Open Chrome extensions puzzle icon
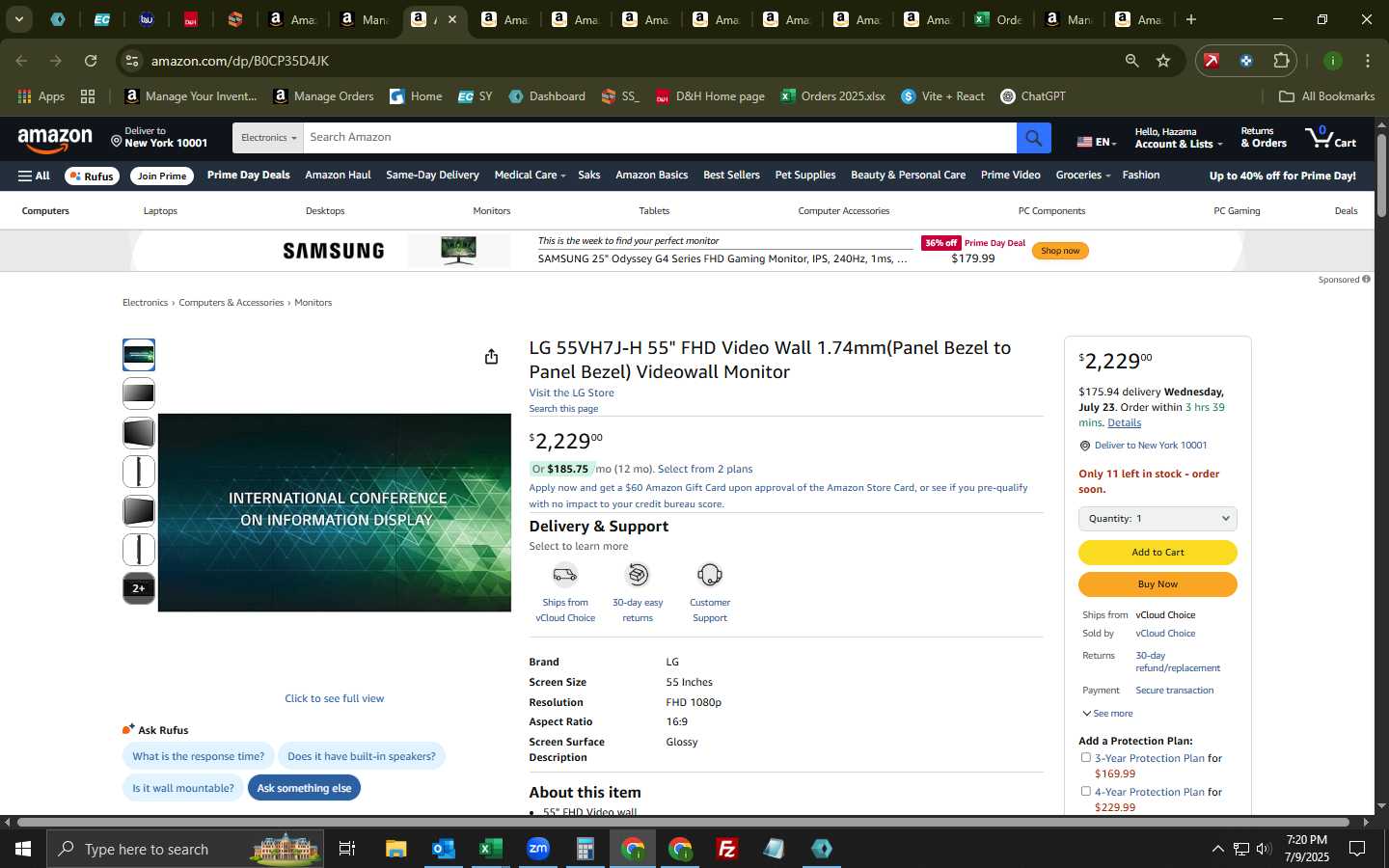 point(1281,61)
